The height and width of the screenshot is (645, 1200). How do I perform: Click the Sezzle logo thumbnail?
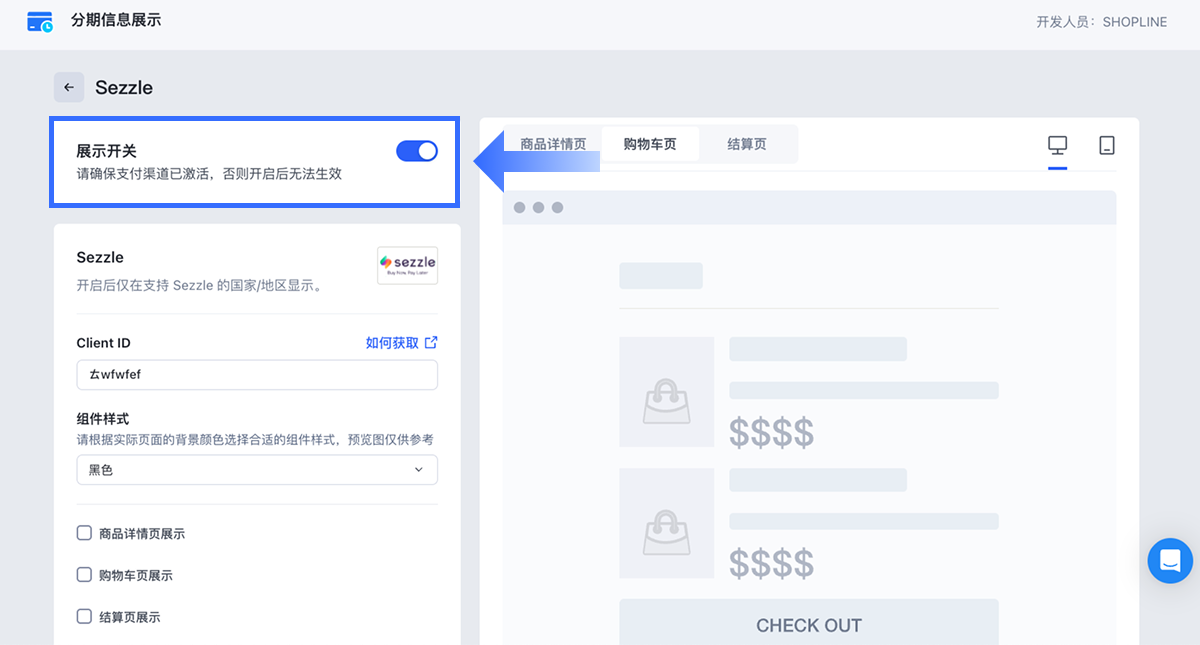click(x=407, y=265)
